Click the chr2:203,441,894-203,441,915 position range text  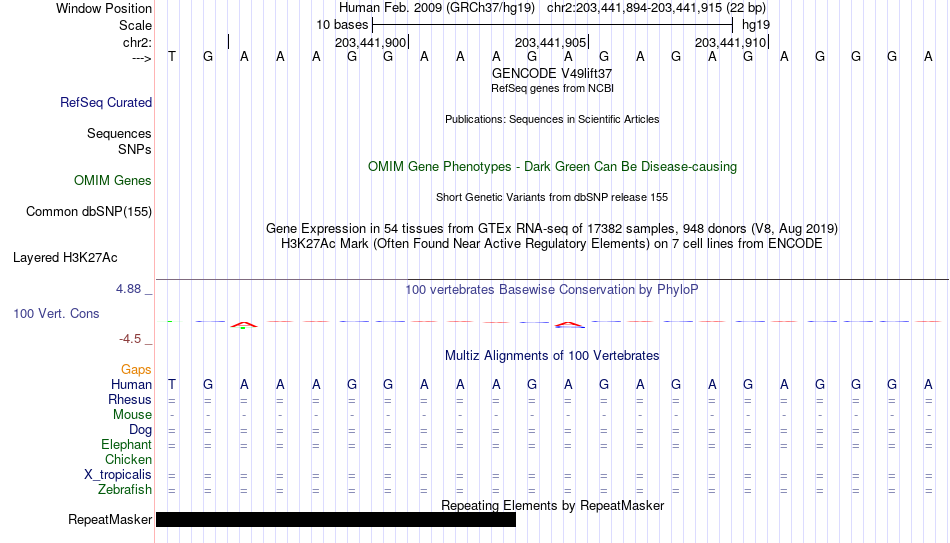656,8
